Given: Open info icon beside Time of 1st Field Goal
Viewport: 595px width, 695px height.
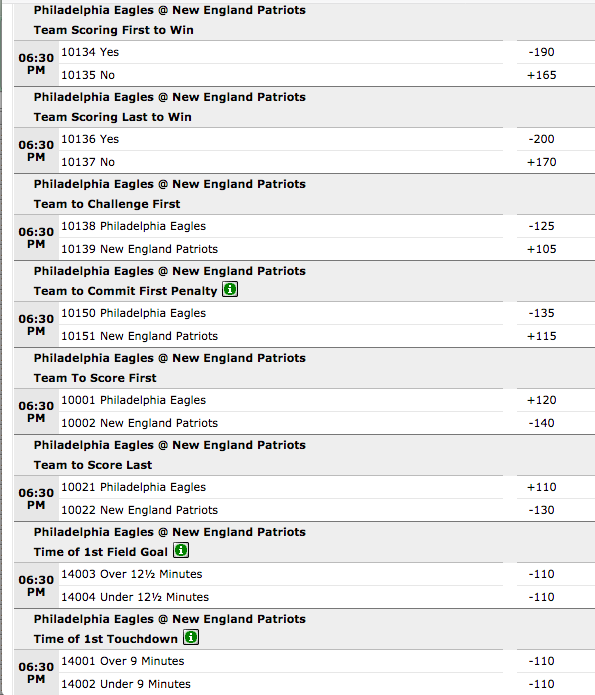Looking at the screenshot, I should [x=181, y=551].
